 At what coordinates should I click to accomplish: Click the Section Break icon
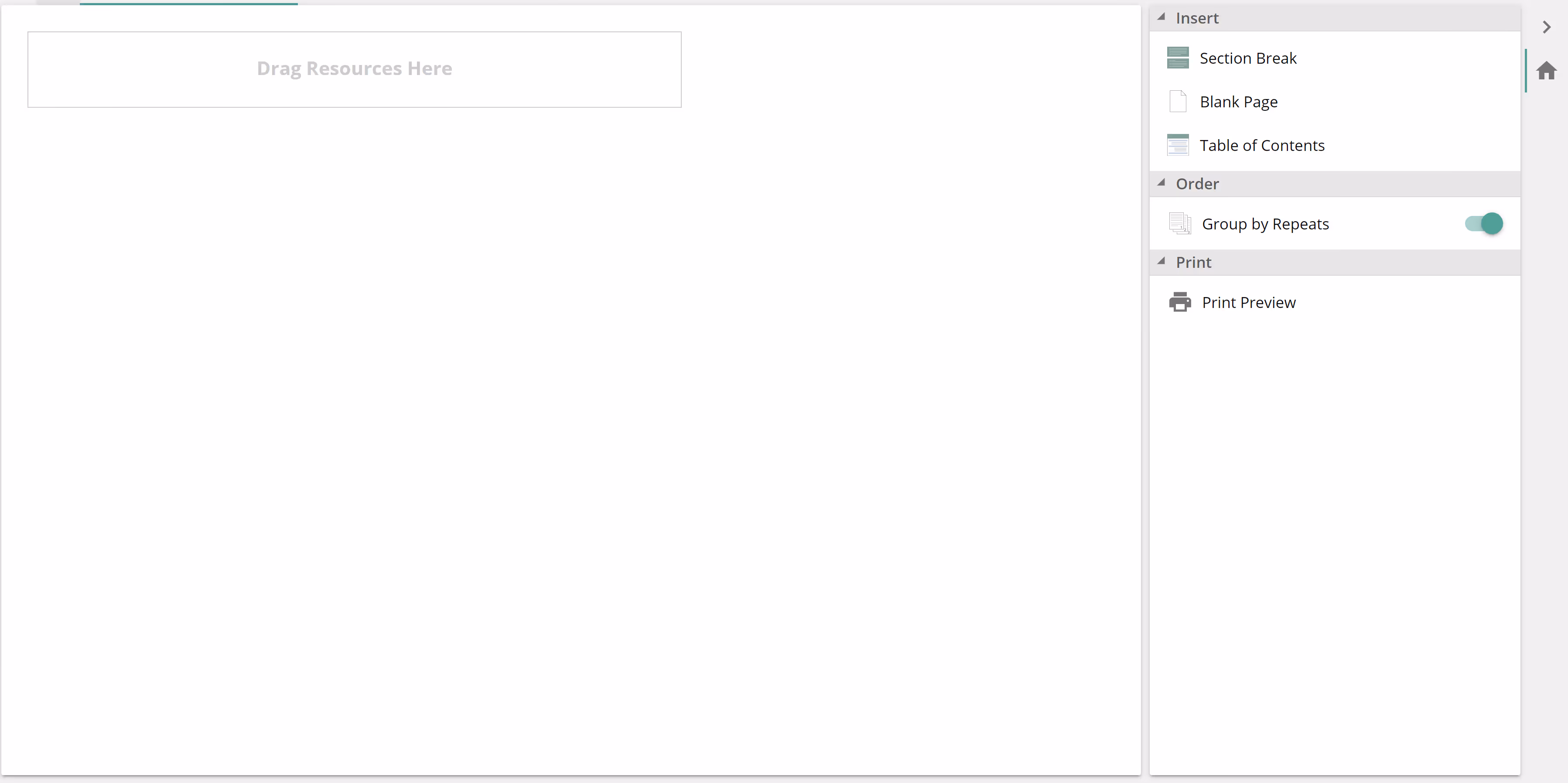click(1177, 58)
